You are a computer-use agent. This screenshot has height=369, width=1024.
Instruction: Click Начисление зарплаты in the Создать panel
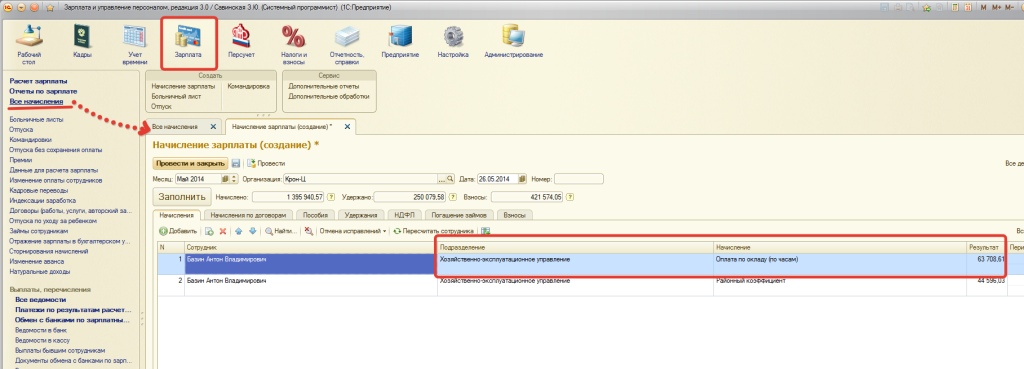pos(183,86)
